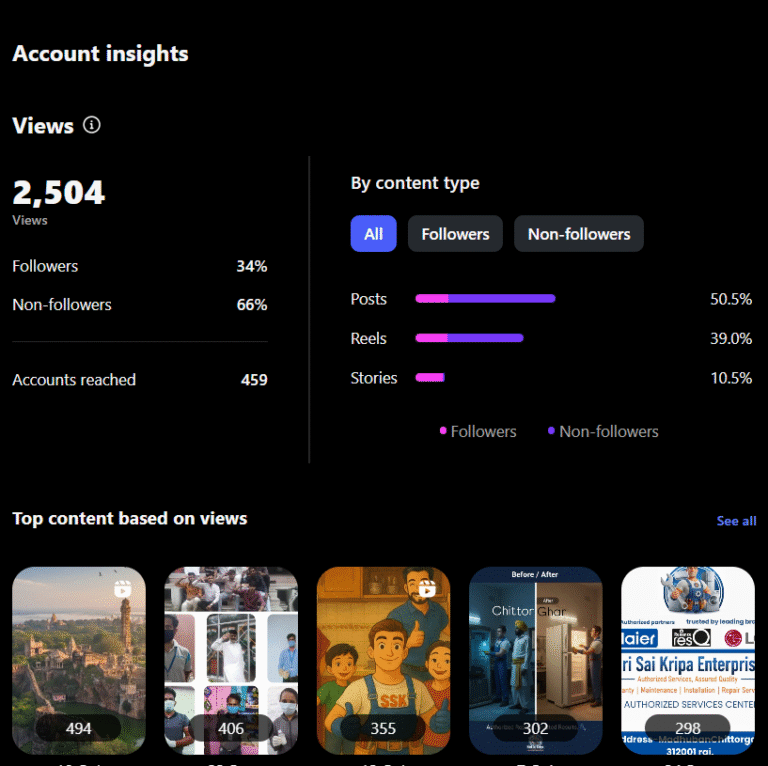Click the Reels 39.0% progress bar
The image size is (768, 766).
[469, 338]
